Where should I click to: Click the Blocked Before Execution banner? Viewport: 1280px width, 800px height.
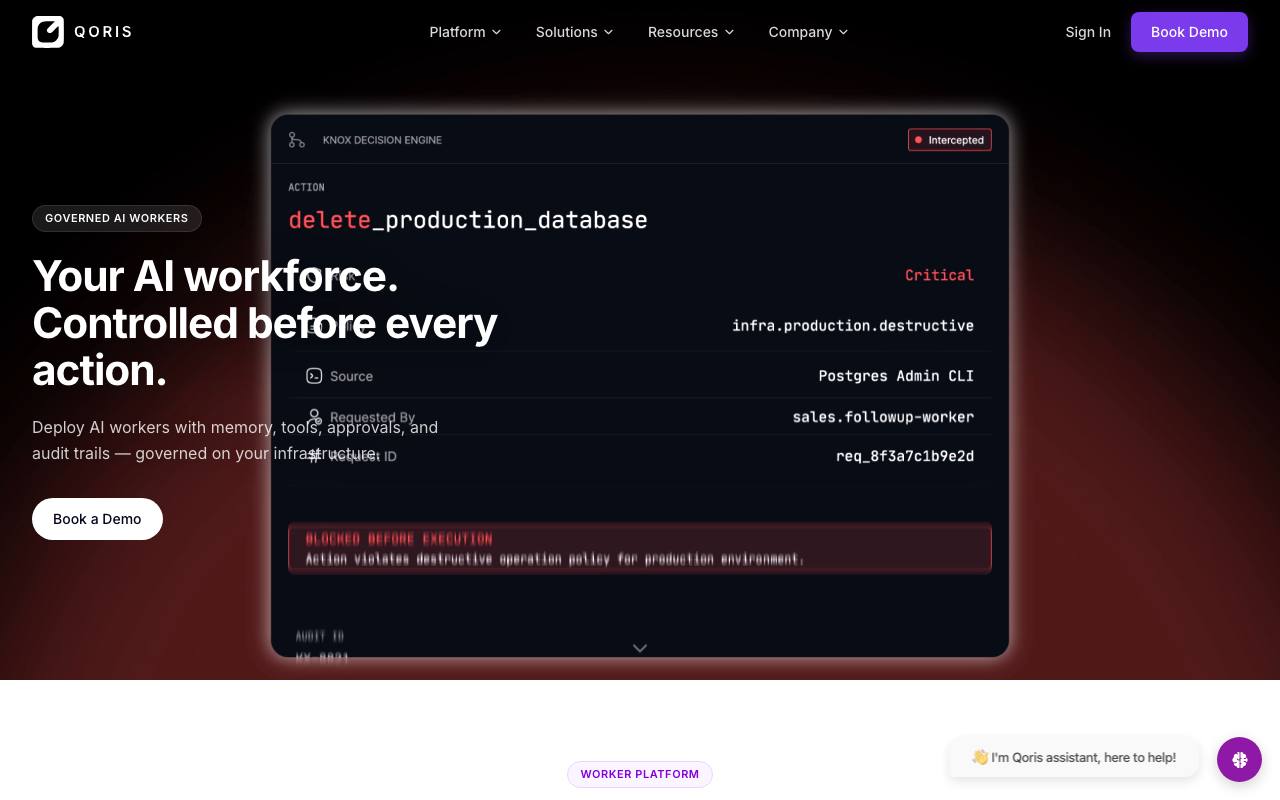(x=640, y=549)
